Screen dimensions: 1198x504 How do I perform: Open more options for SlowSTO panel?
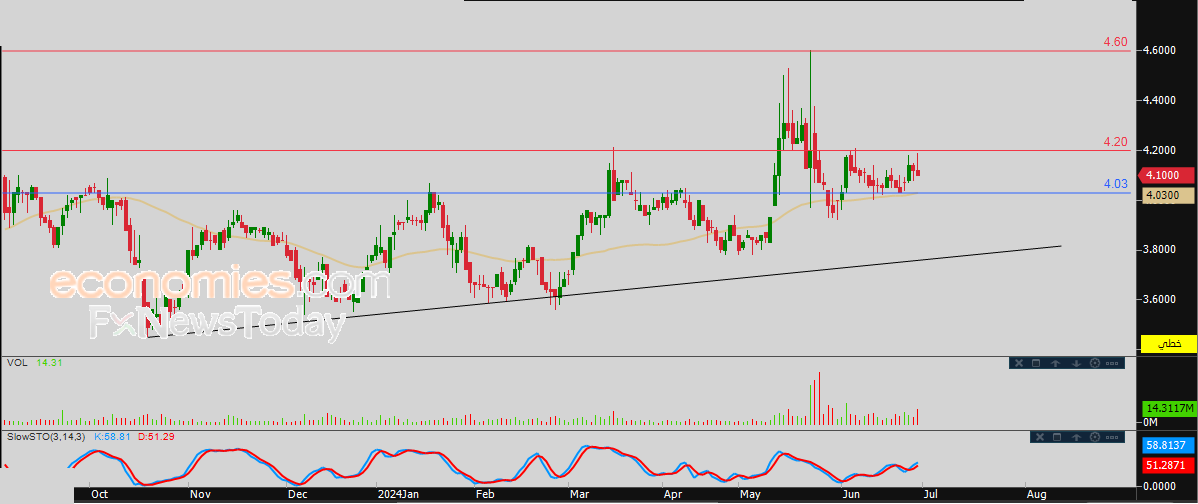pyautogui.click(x=1112, y=438)
